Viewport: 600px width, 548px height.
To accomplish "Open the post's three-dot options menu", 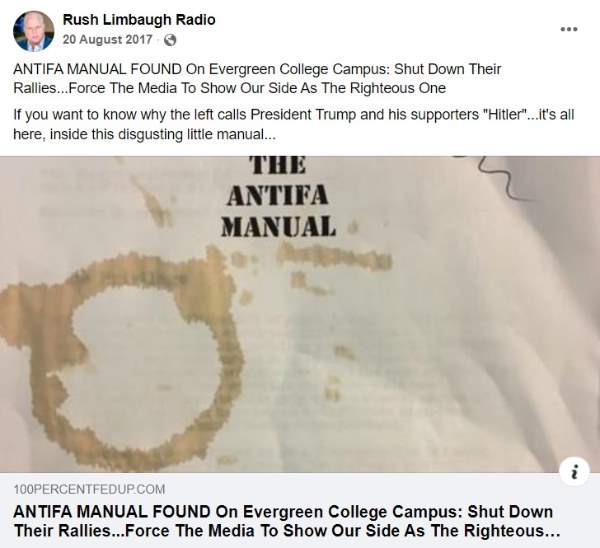I will [569, 29].
